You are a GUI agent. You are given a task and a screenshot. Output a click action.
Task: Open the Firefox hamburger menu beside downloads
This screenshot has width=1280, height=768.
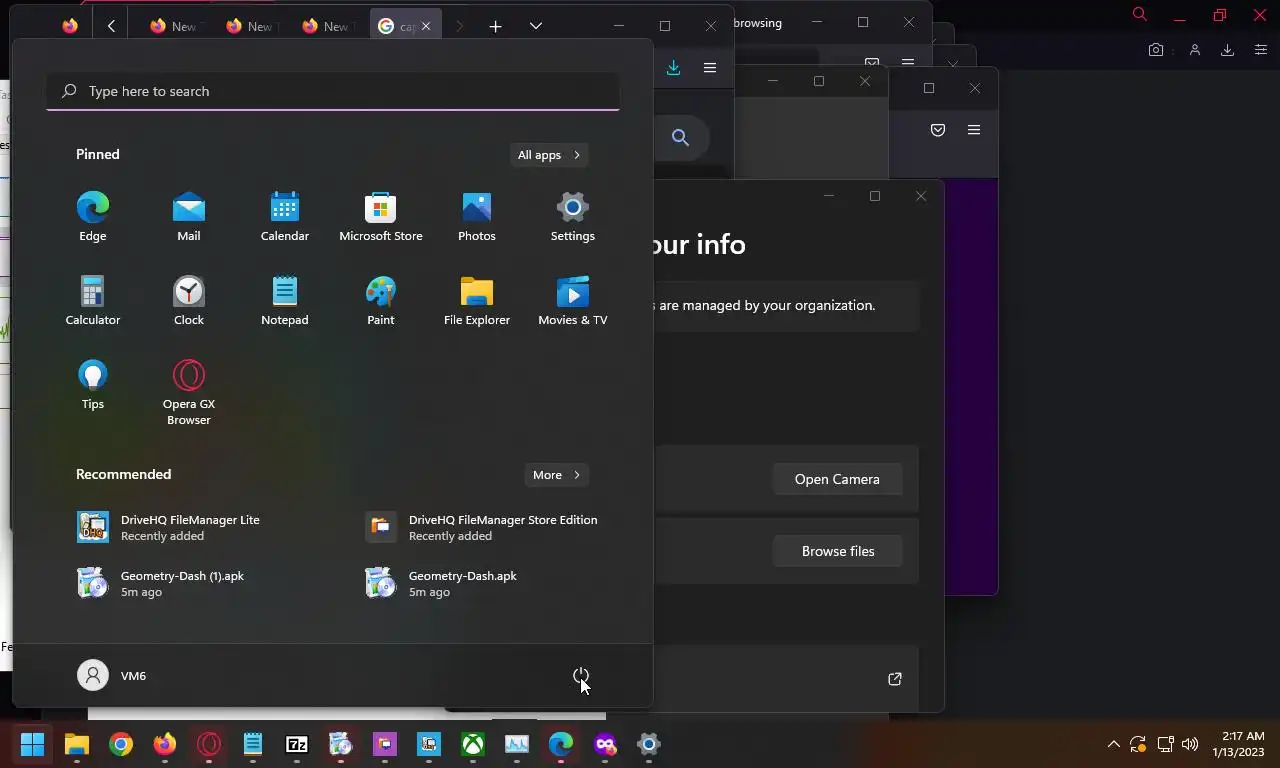pos(710,67)
